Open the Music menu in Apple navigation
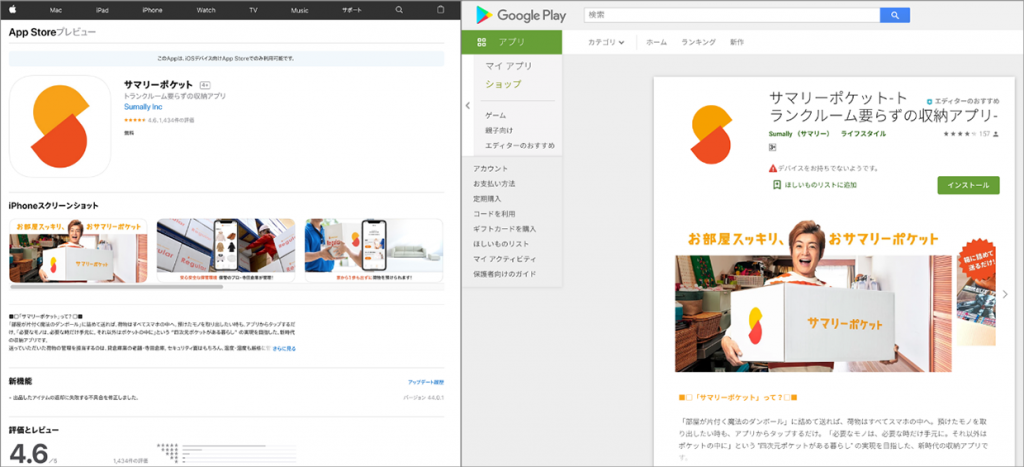 tap(300, 10)
